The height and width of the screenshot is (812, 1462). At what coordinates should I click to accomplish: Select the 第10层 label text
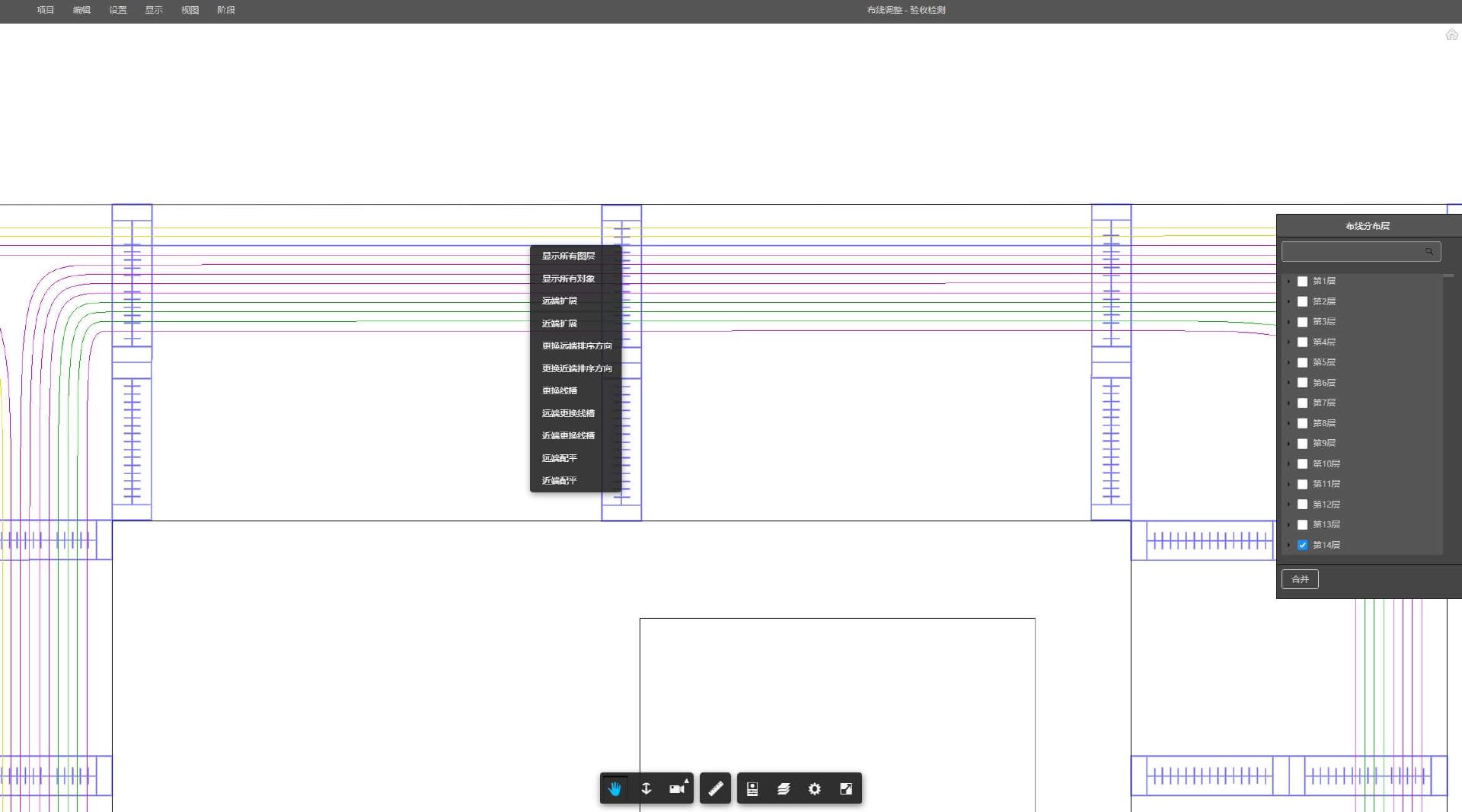tap(1326, 463)
